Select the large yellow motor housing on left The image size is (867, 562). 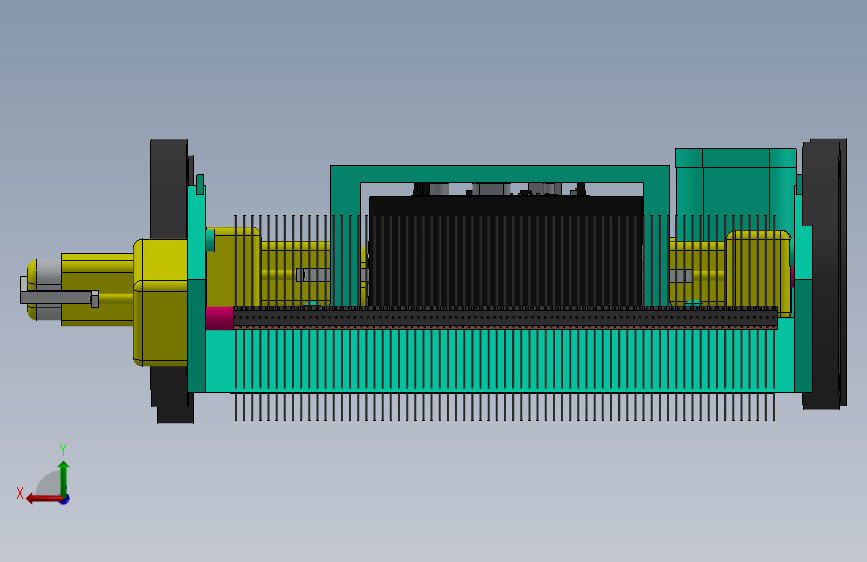pos(160,302)
